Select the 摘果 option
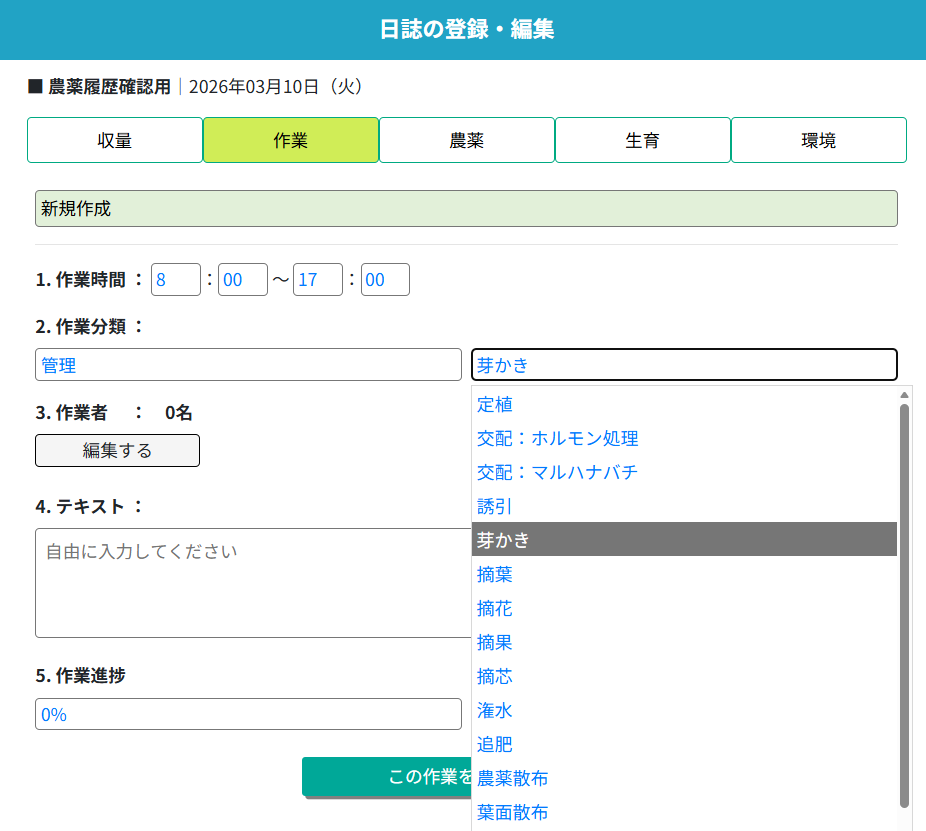The height and width of the screenshot is (831, 926). [x=684, y=642]
